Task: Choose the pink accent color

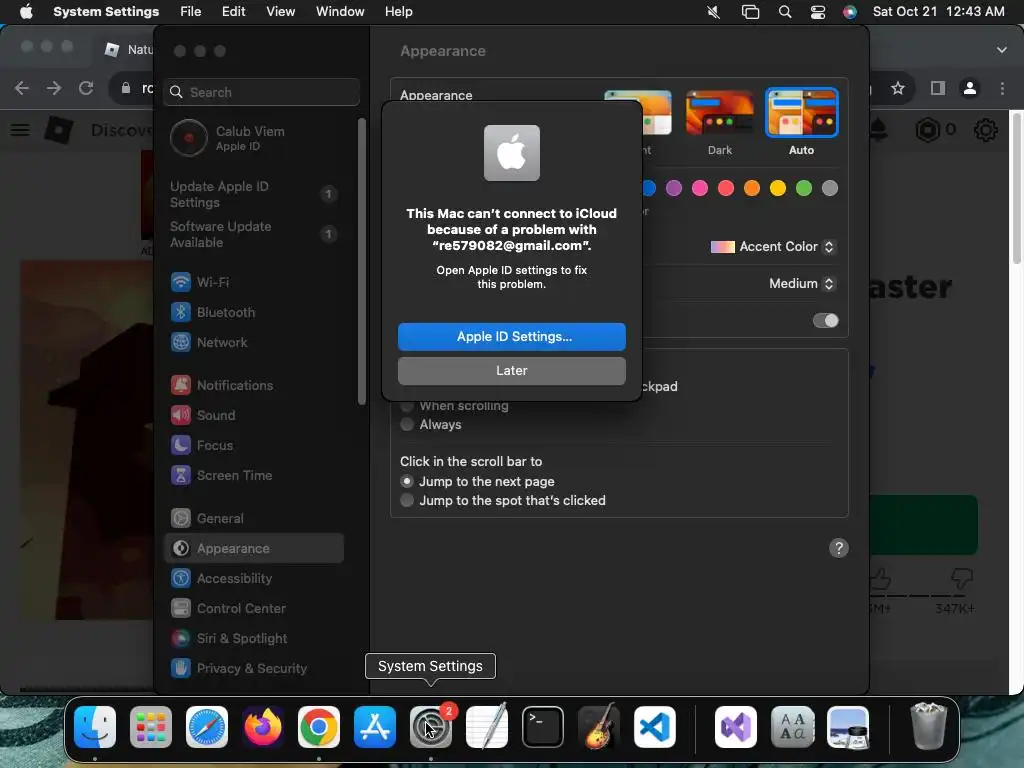Action: point(700,188)
